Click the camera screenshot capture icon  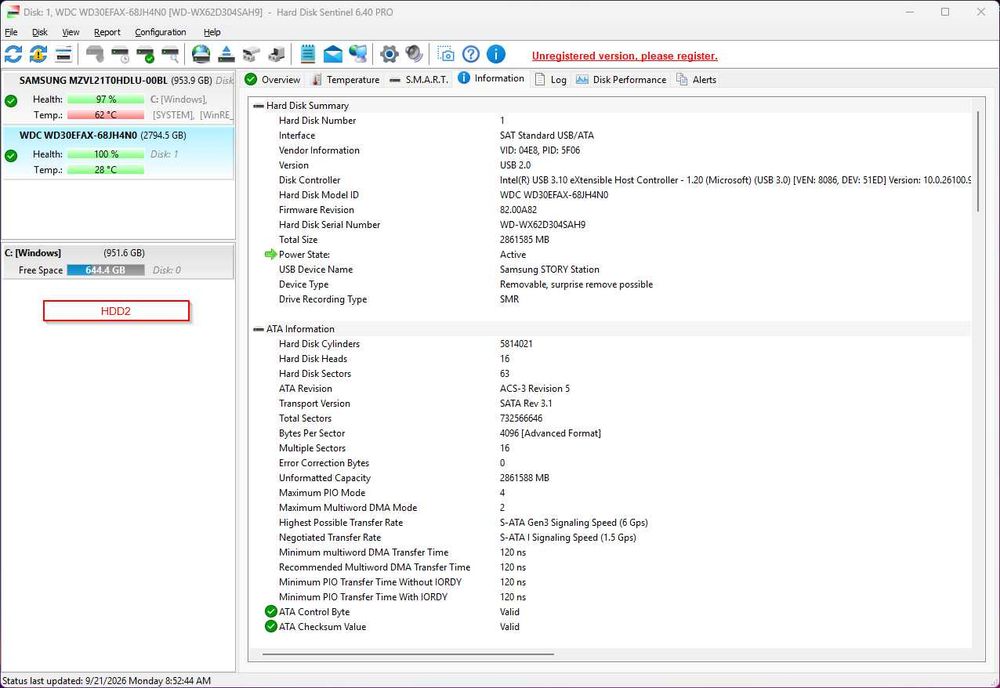pyautogui.click(x=446, y=54)
